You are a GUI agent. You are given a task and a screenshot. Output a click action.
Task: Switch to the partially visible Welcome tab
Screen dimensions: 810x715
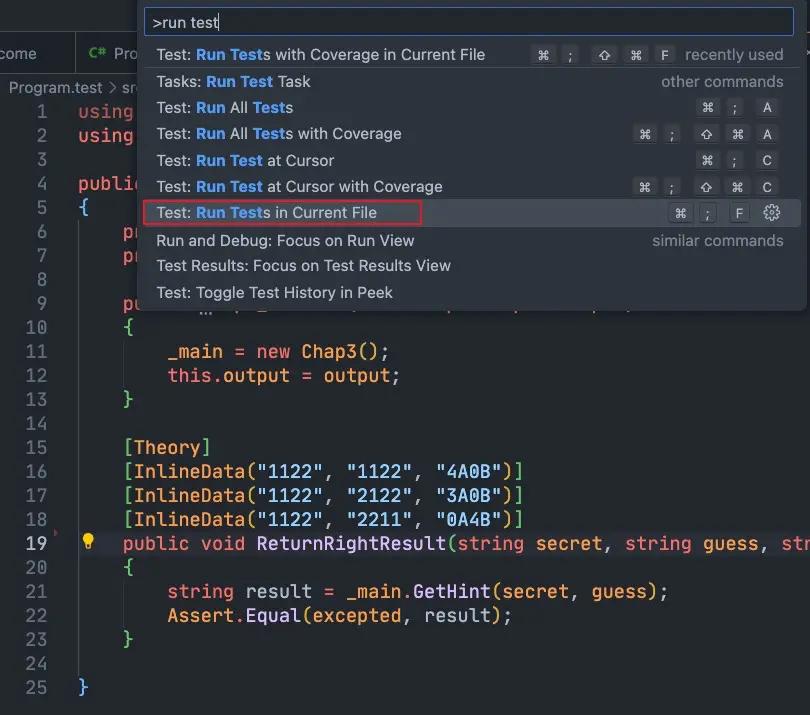[20, 54]
